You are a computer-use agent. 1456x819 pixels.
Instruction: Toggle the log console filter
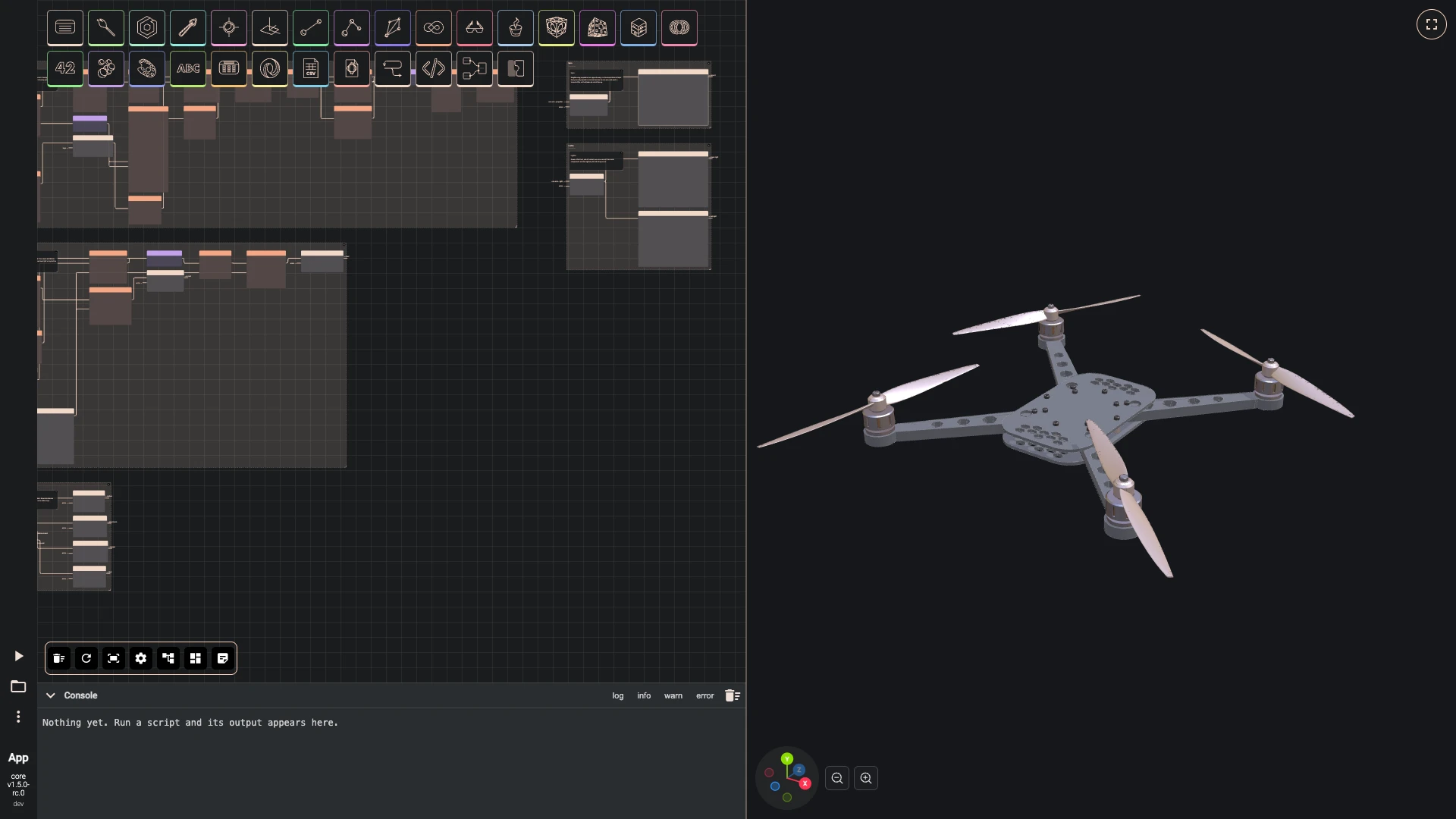[618, 695]
